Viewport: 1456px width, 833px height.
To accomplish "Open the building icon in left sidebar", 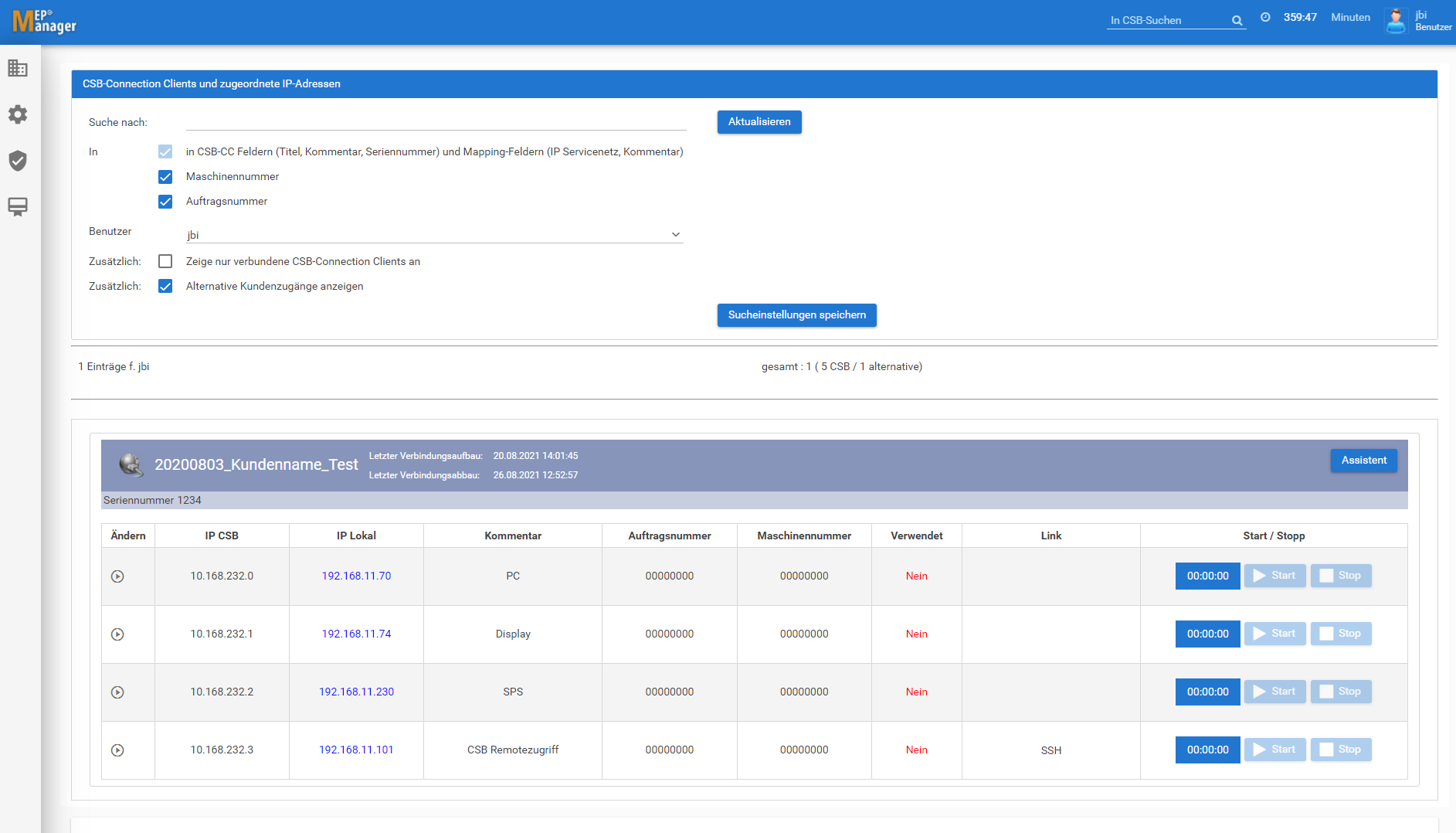I will (18, 68).
